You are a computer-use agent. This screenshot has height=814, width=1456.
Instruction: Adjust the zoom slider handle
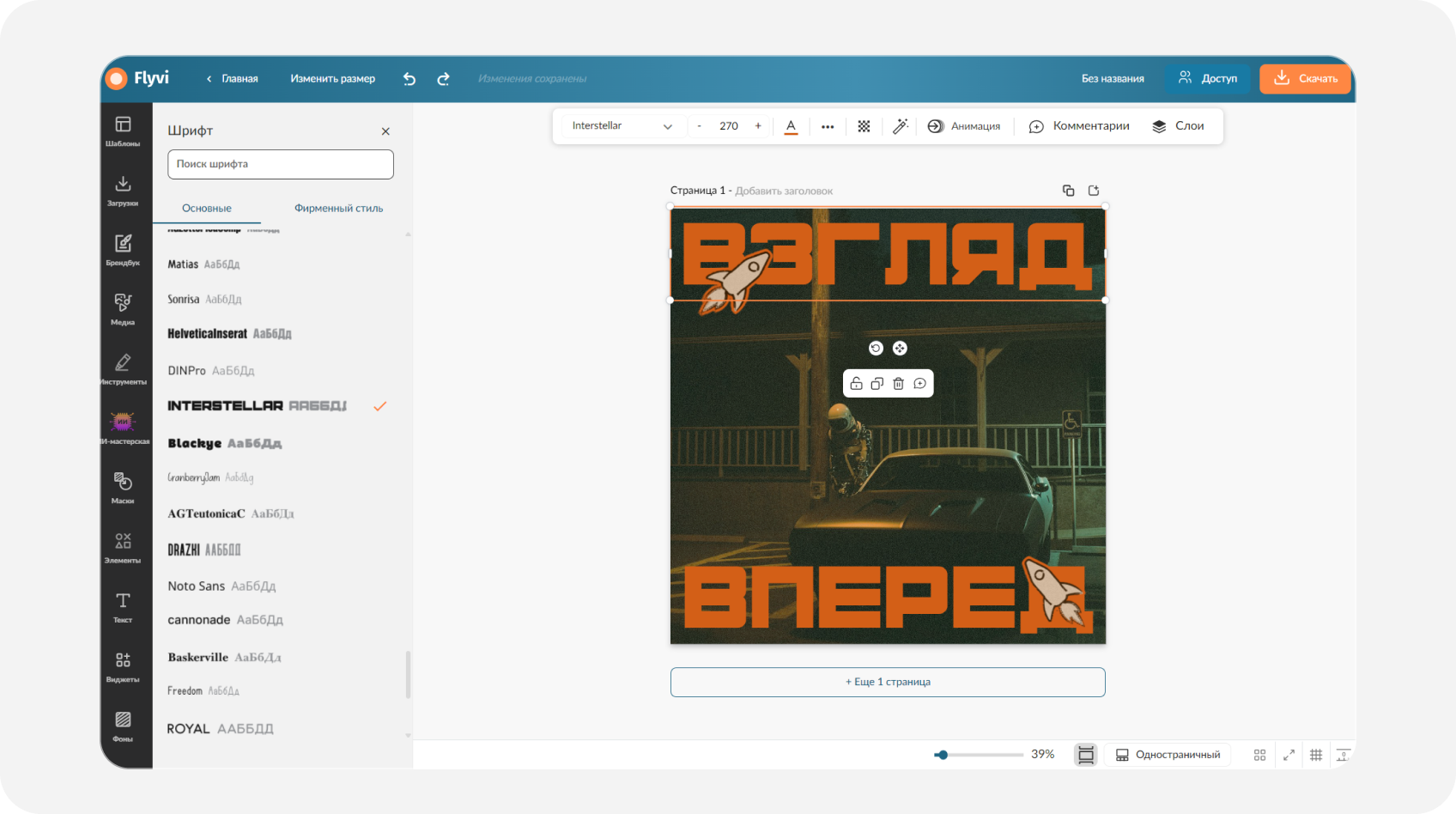coord(943,755)
